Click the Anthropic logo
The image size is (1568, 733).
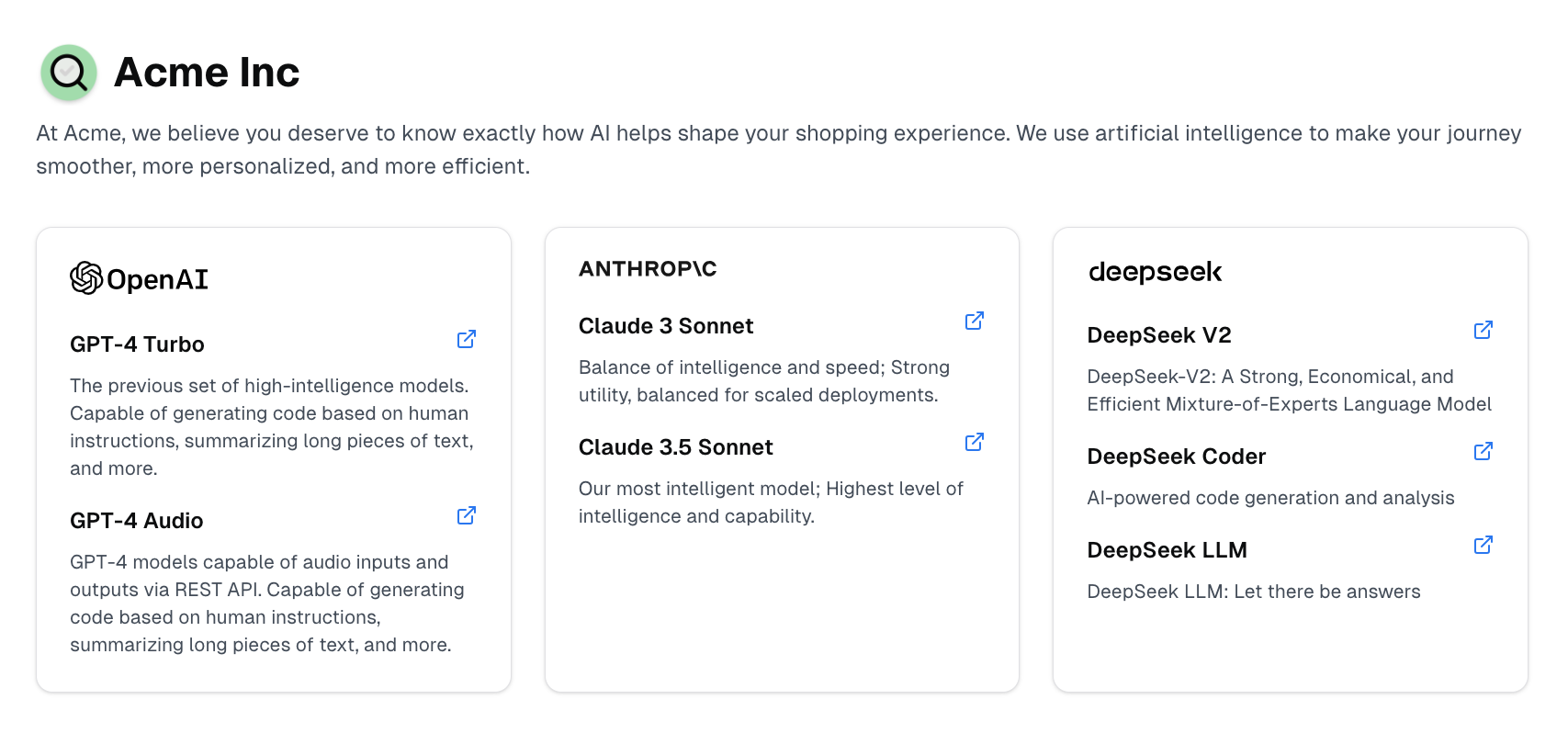tap(648, 269)
